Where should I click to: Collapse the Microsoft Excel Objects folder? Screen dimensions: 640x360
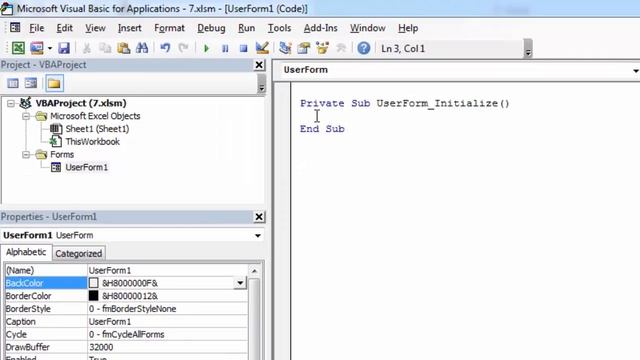point(26,116)
